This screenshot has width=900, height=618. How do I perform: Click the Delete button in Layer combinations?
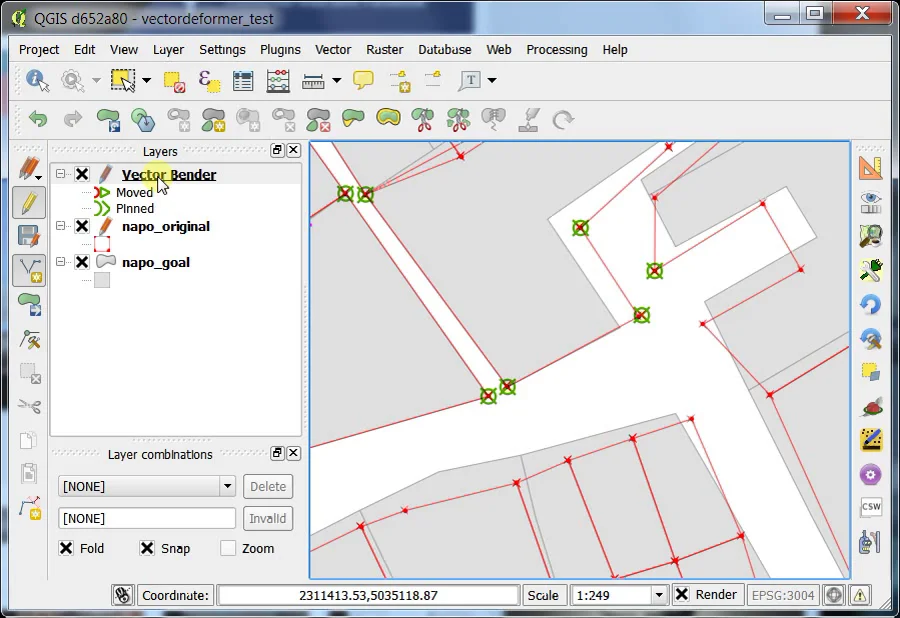[268, 487]
